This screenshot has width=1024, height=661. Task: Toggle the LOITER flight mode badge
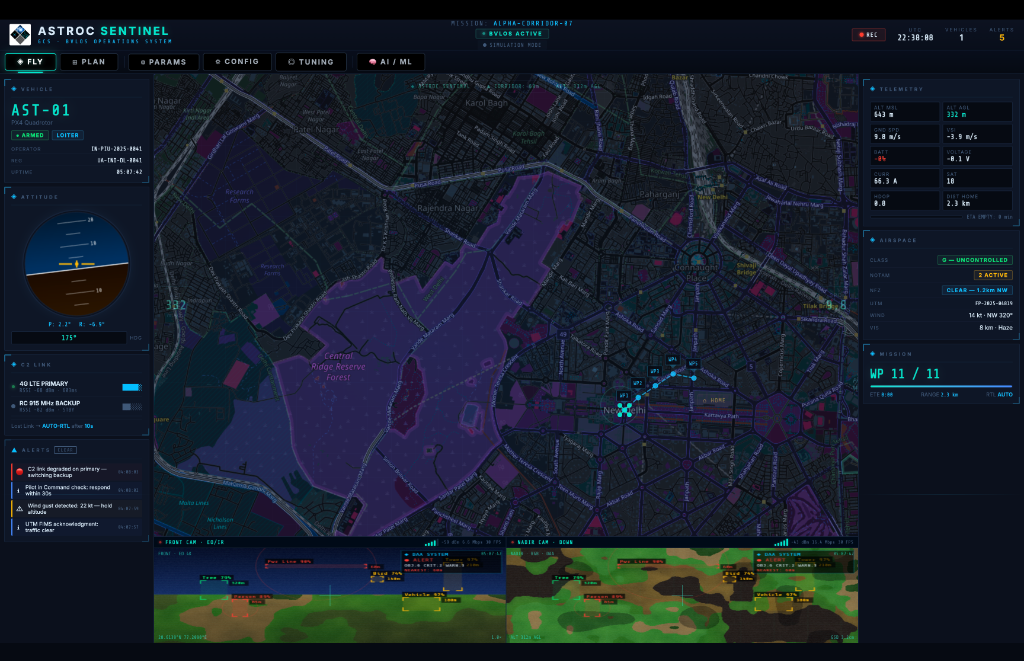pos(67,135)
